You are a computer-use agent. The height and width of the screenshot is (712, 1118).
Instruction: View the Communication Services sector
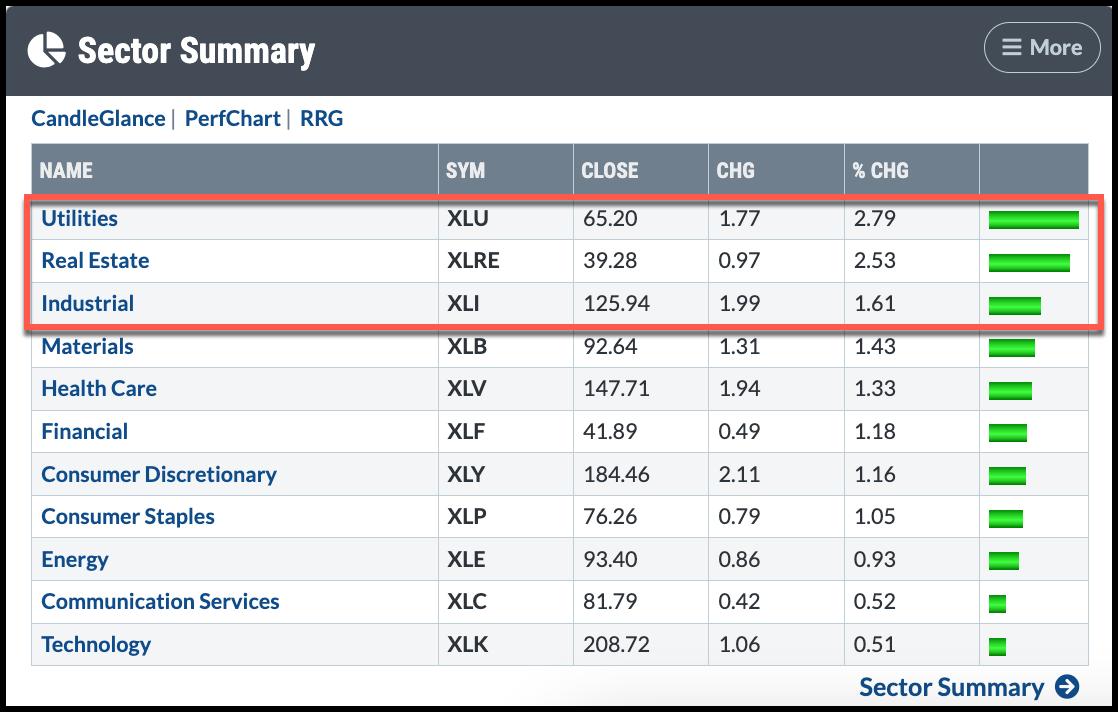coord(160,601)
